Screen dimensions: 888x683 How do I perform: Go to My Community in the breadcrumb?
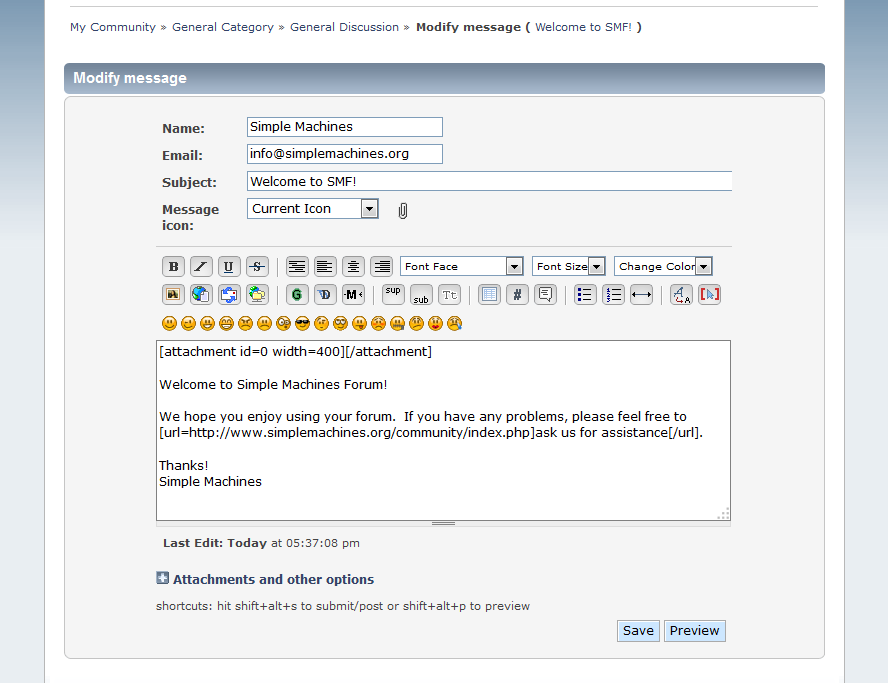coord(113,27)
